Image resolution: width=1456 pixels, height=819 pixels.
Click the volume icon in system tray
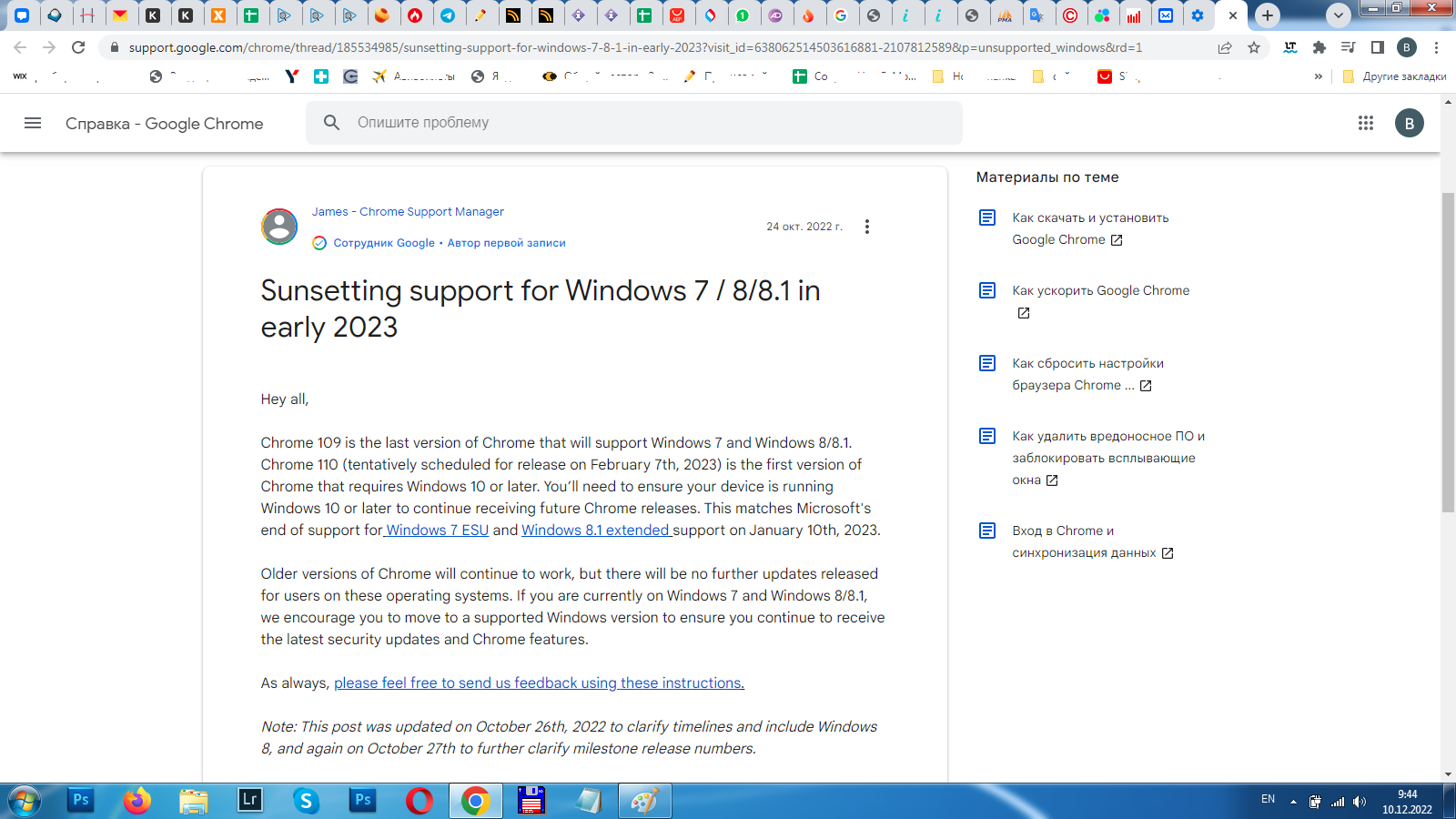1360,802
